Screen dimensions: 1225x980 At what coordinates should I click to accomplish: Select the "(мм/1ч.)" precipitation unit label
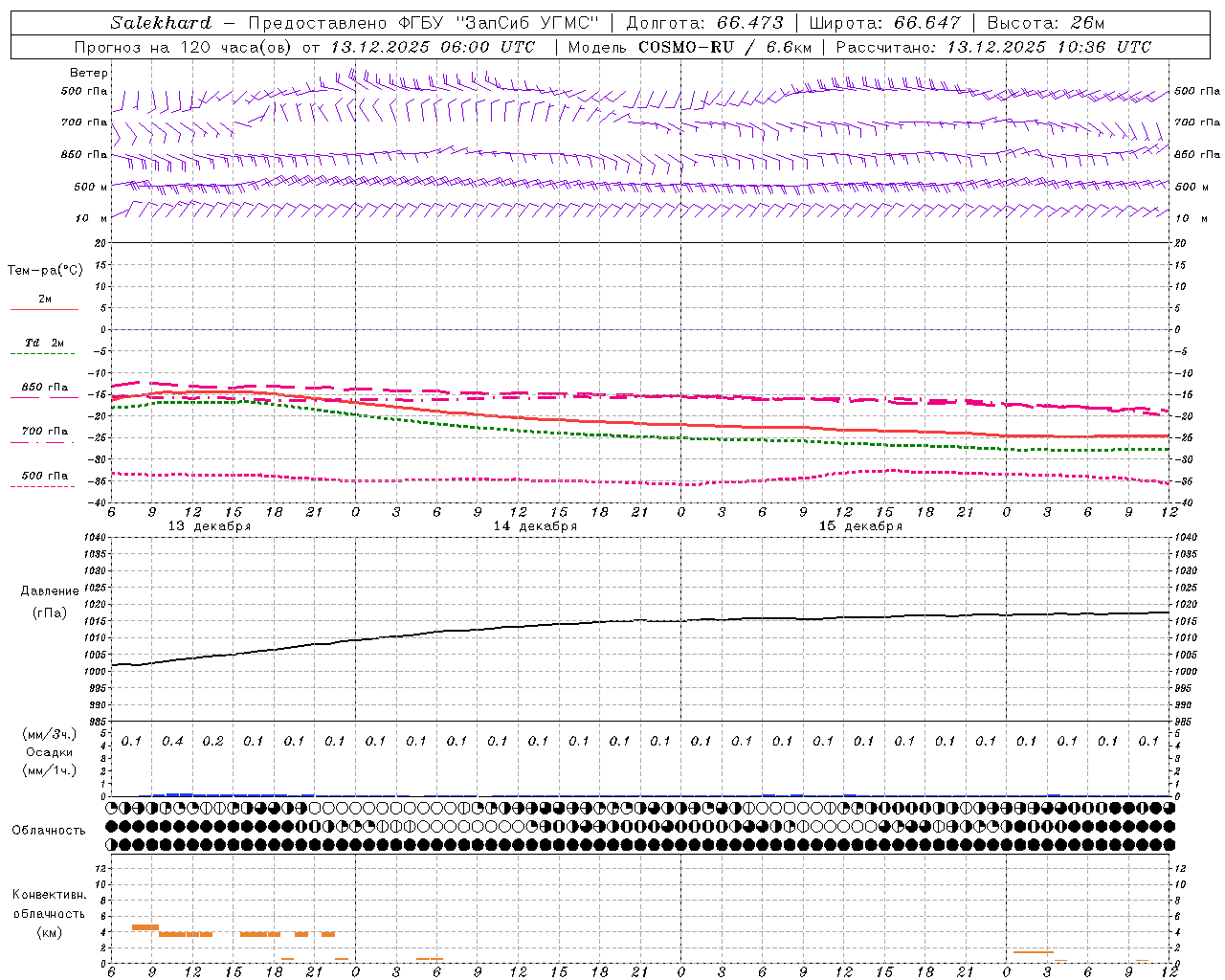(x=50, y=770)
